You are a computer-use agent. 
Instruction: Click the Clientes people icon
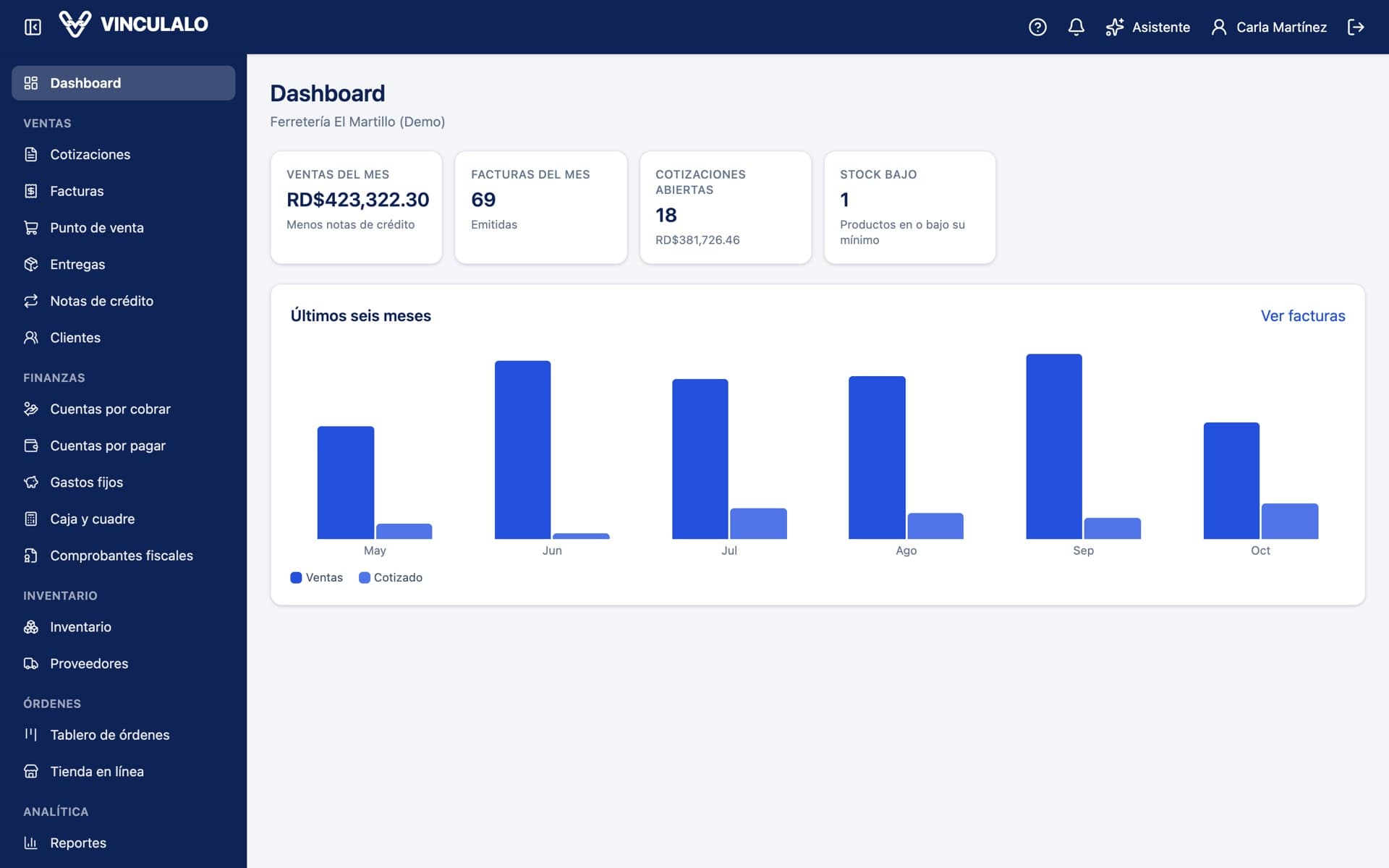click(x=31, y=338)
